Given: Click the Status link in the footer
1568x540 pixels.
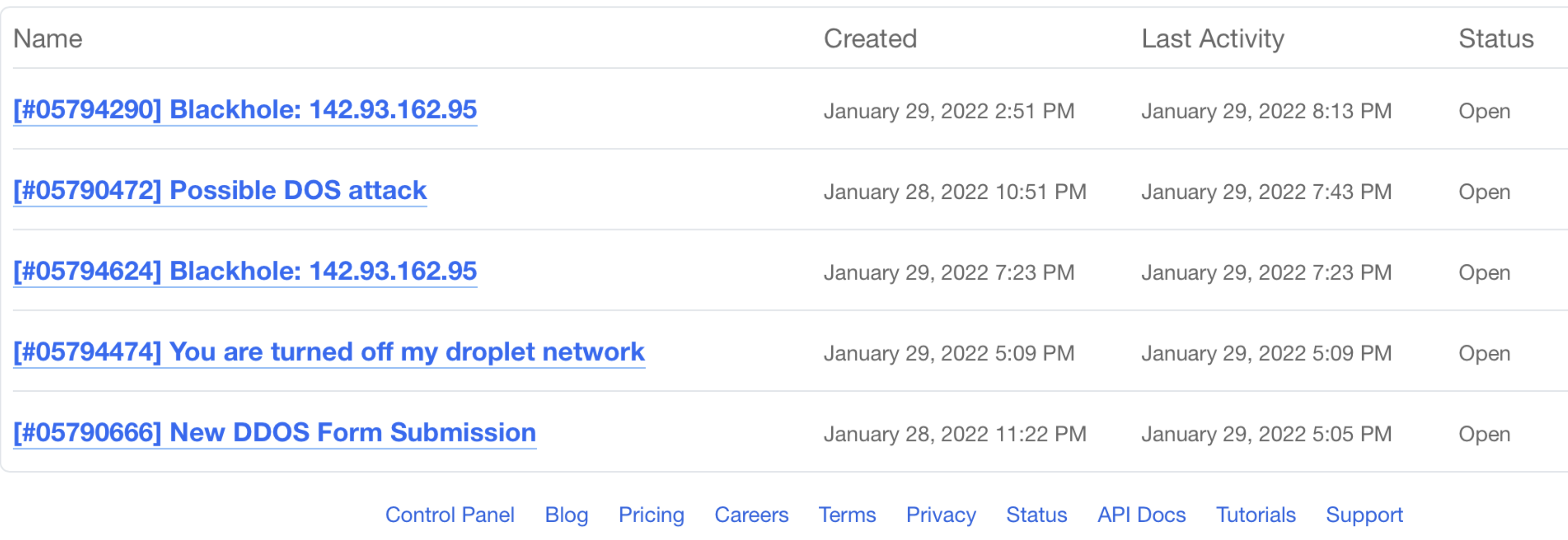Looking at the screenshot, I should pyautogui.click(x=1036, y=515).
